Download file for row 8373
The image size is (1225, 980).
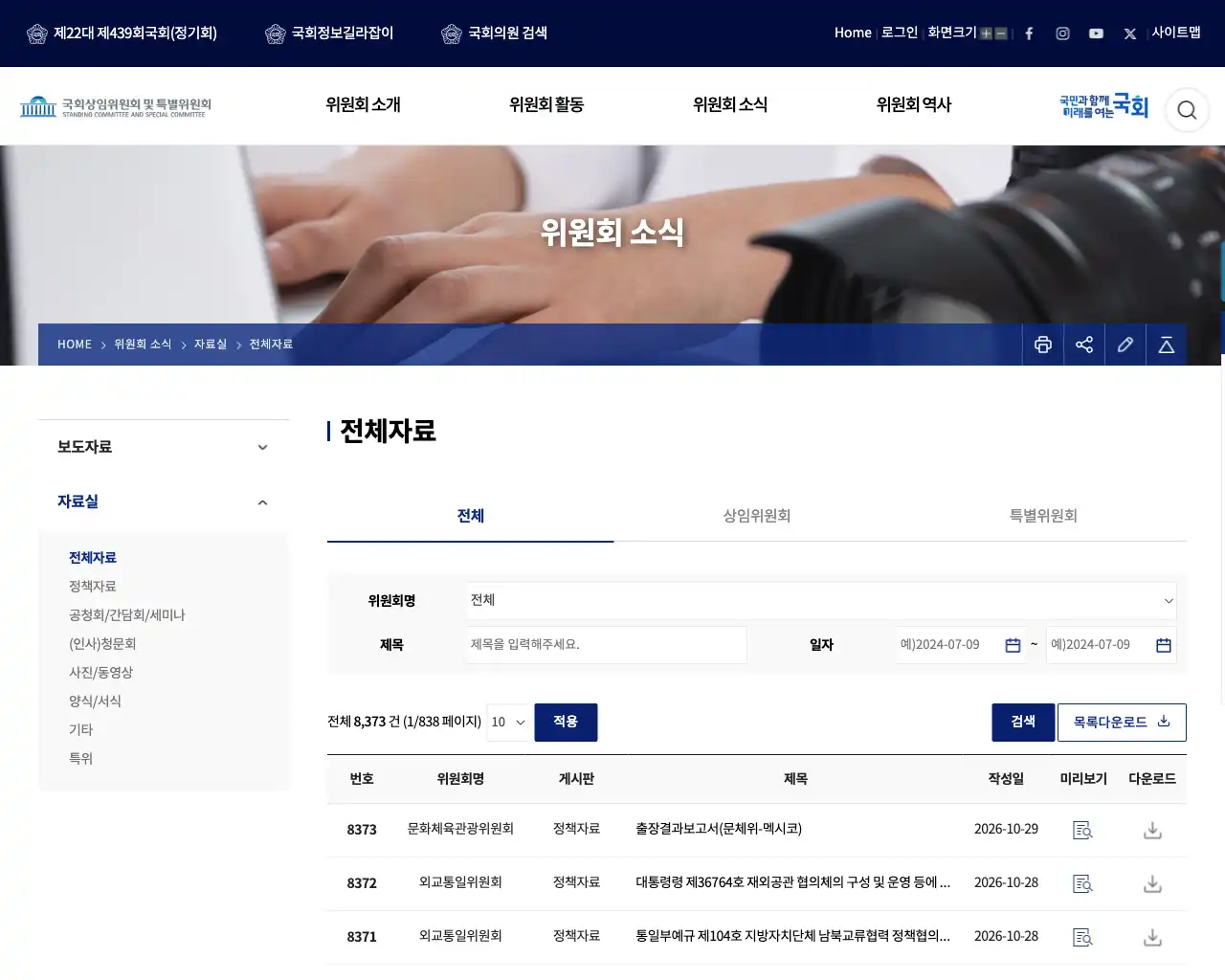coord(1152,831)
